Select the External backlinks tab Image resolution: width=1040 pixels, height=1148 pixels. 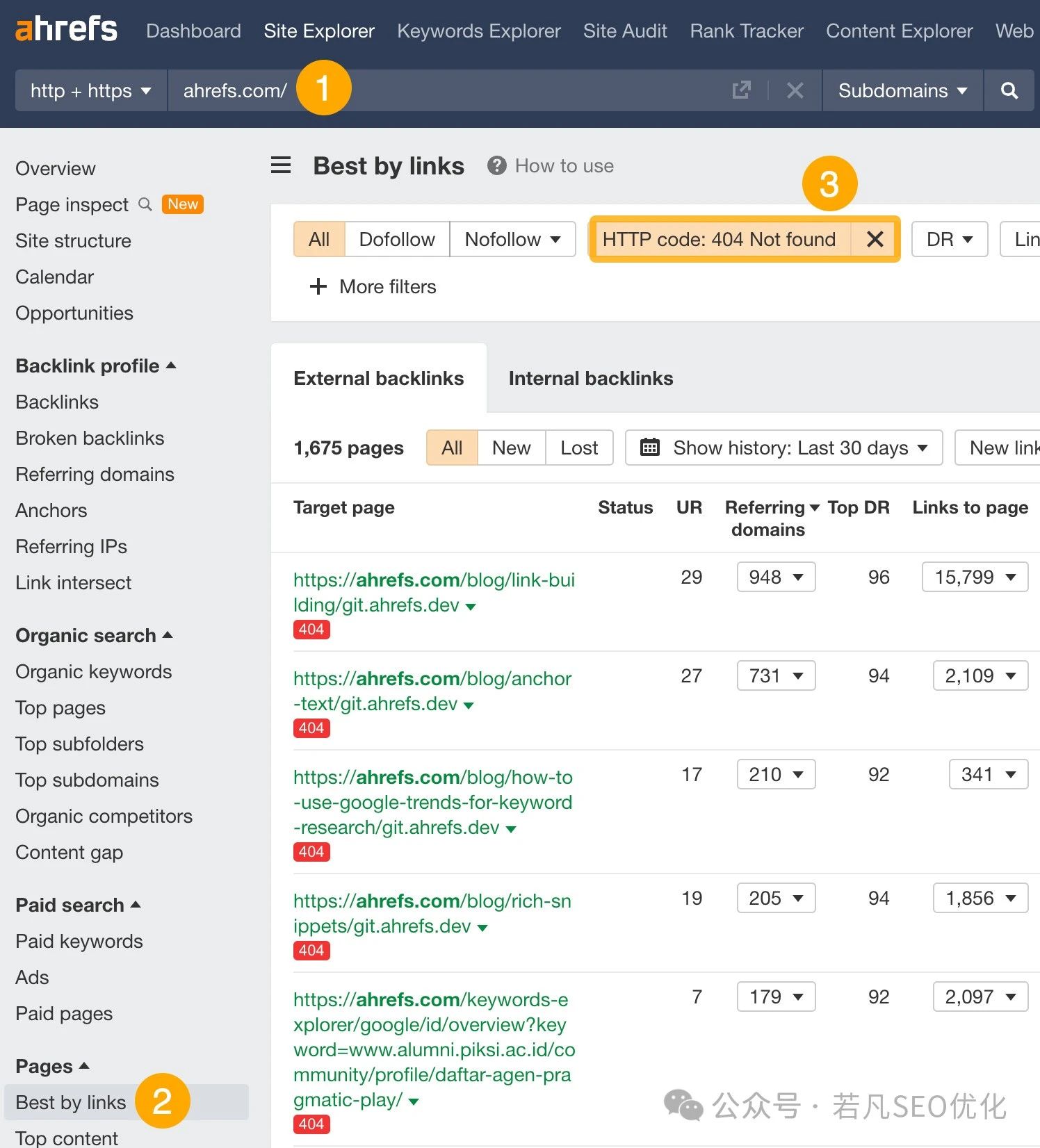(379, 378)
